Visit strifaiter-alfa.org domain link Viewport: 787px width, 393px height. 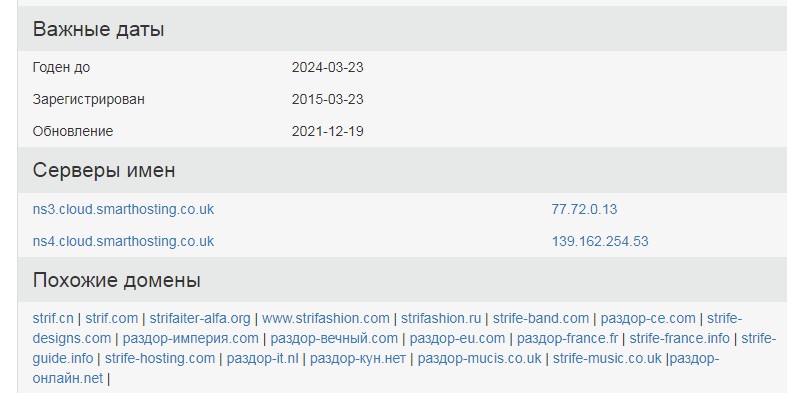coord(200,319)
